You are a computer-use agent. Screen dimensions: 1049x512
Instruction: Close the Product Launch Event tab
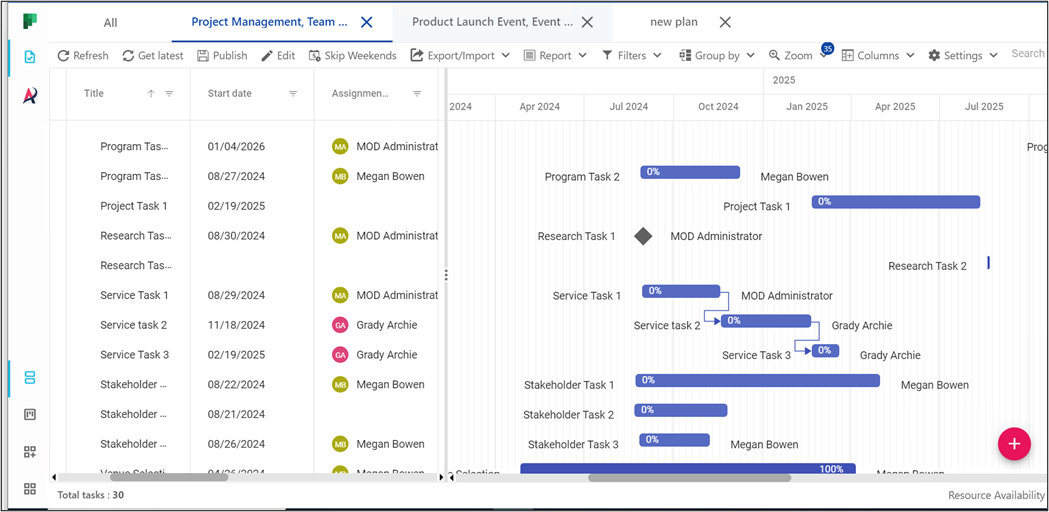pos(587,22)
